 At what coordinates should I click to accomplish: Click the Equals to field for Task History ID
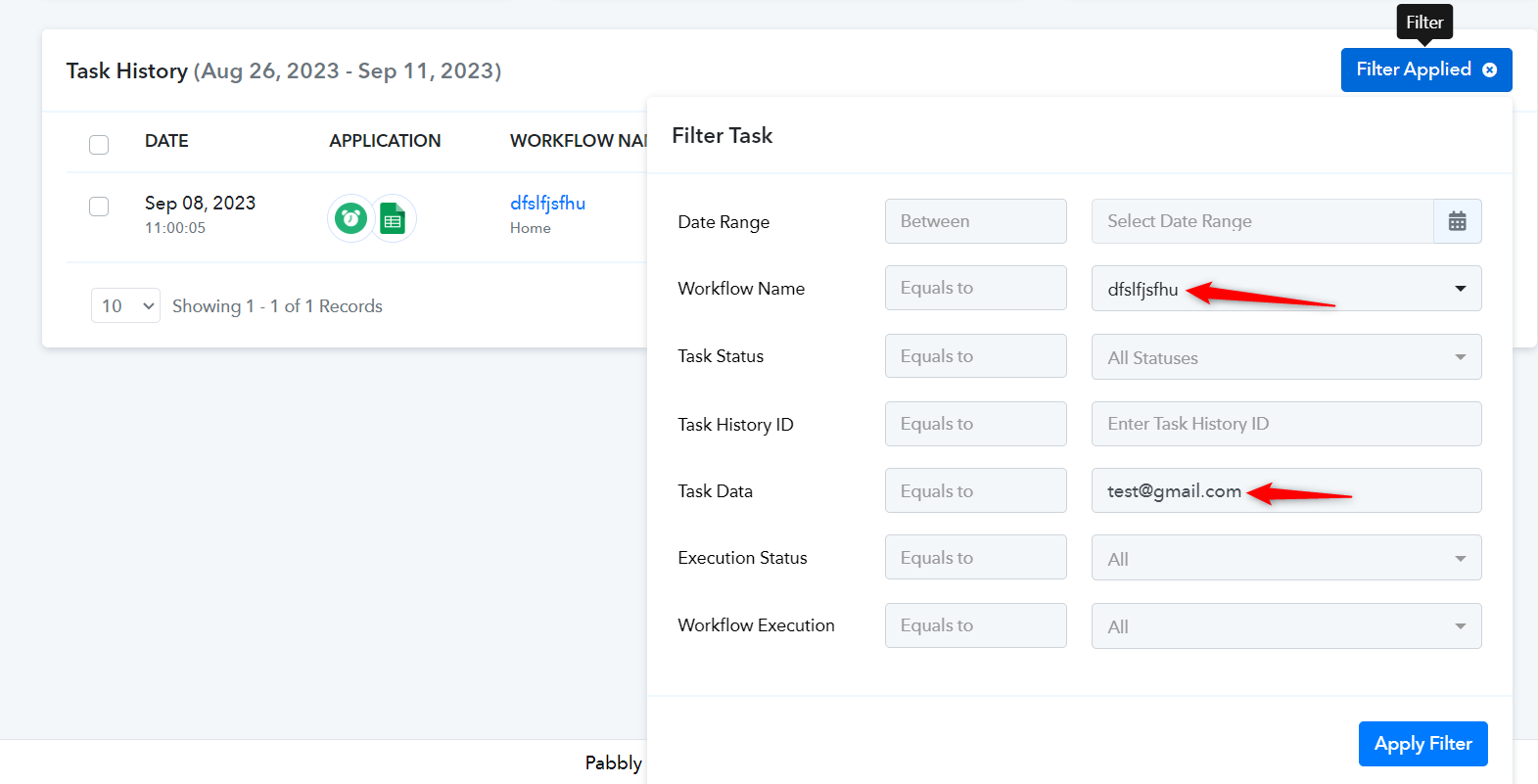(x=976, y=424)
